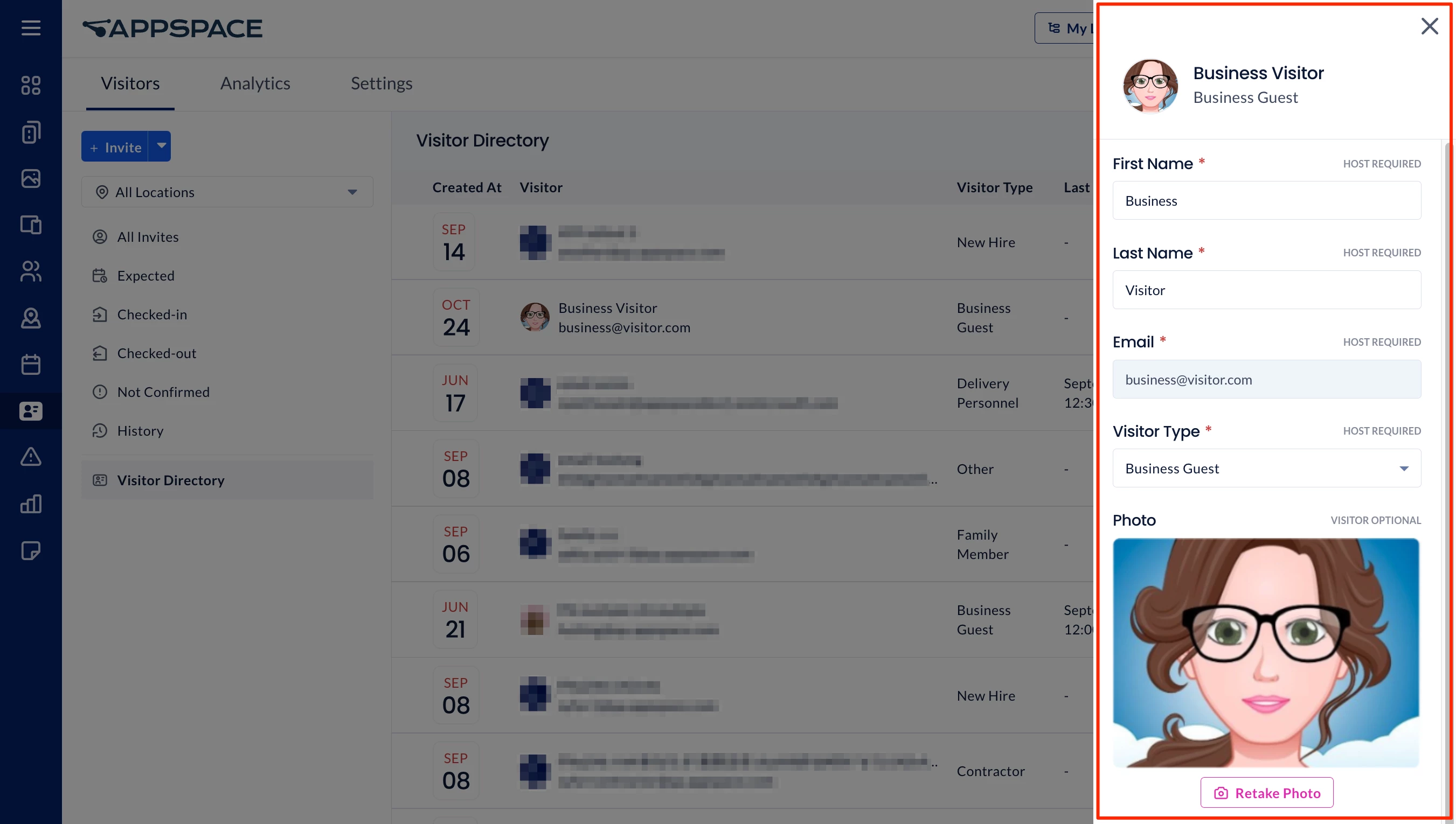Open the bar chart analytics sidebar icon
1456x824 pixels.
coord(31,504)
